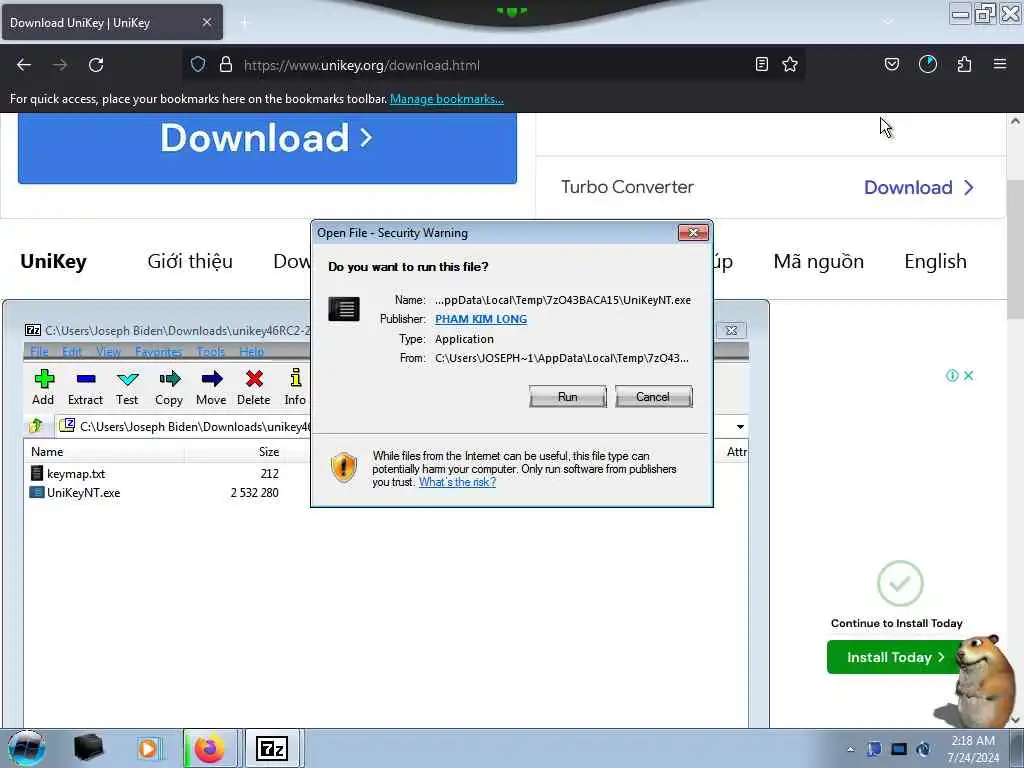The width and height of the screenshot is (1024, 768).
Task: Open the Extensions puzzle icon
Action: (x=964, y=64)
